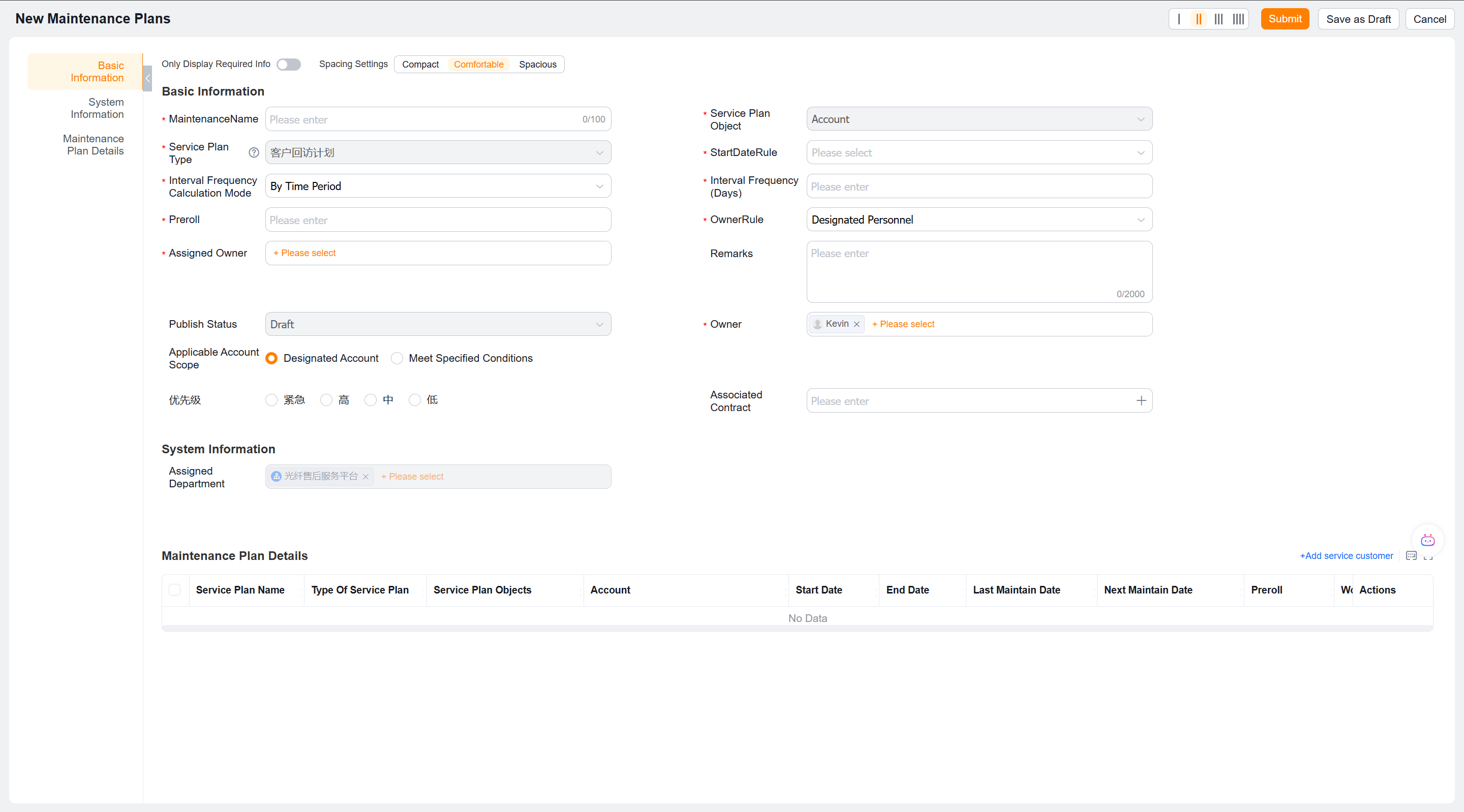Go to Maintenance Plan Details section tab
The width and height of the screenshot is (1464, 812).
[x=85, y=145]
